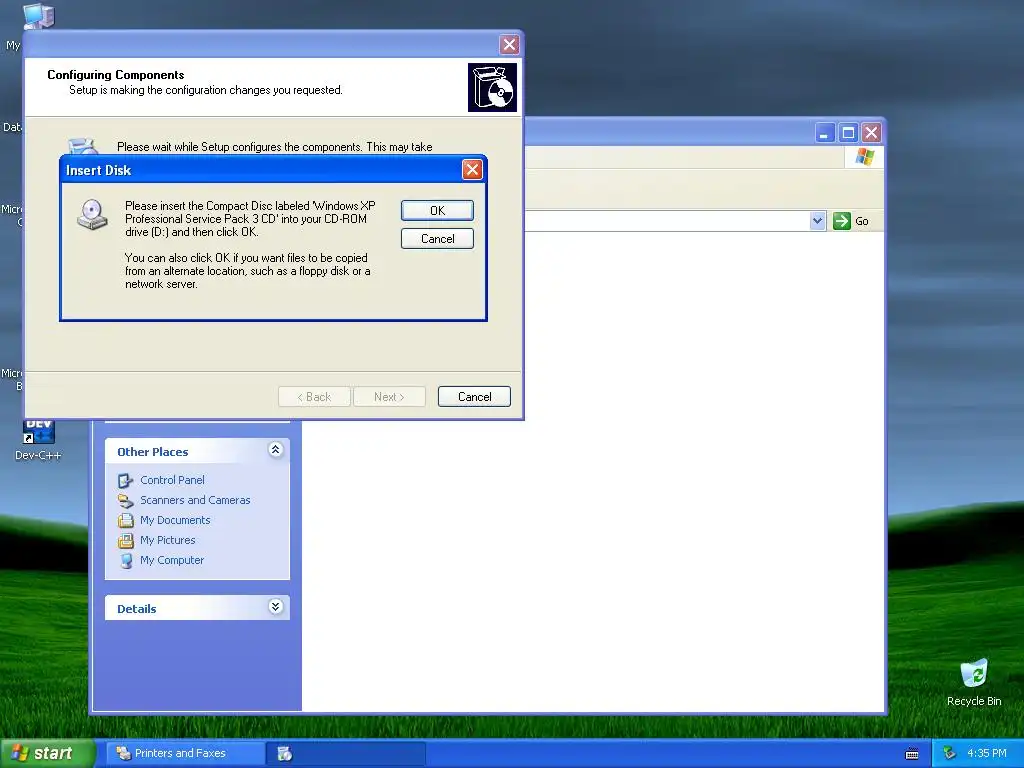The height and width of the screenshot is (768, 1024).
Task: Click Cancel in the Insert Disk dialog
Action: pyautogui.click(x=437, y=238)
